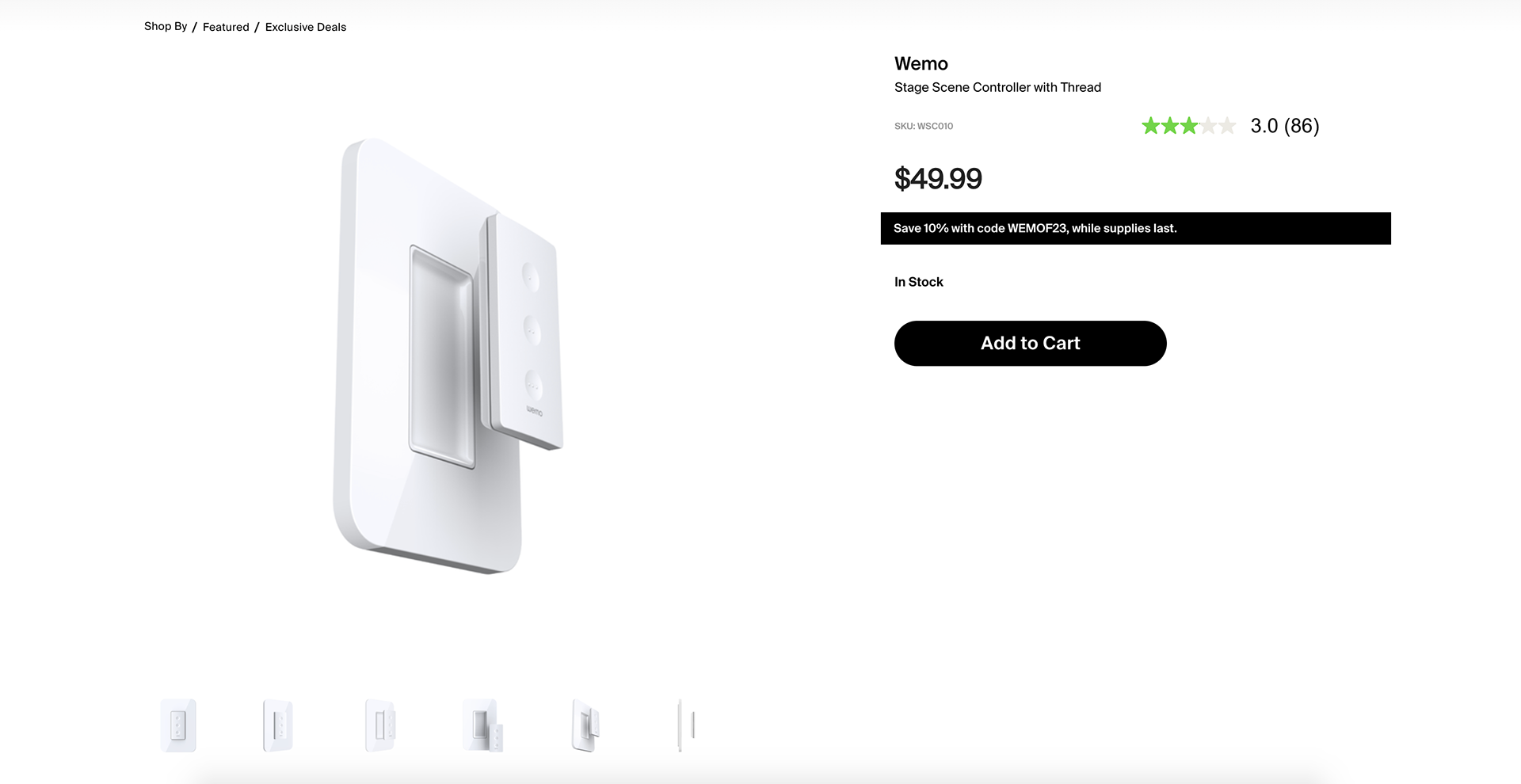Click the Stage Scene Controller product title
The width and height of the screenshot is (1521, 784).
pos(997,87)
